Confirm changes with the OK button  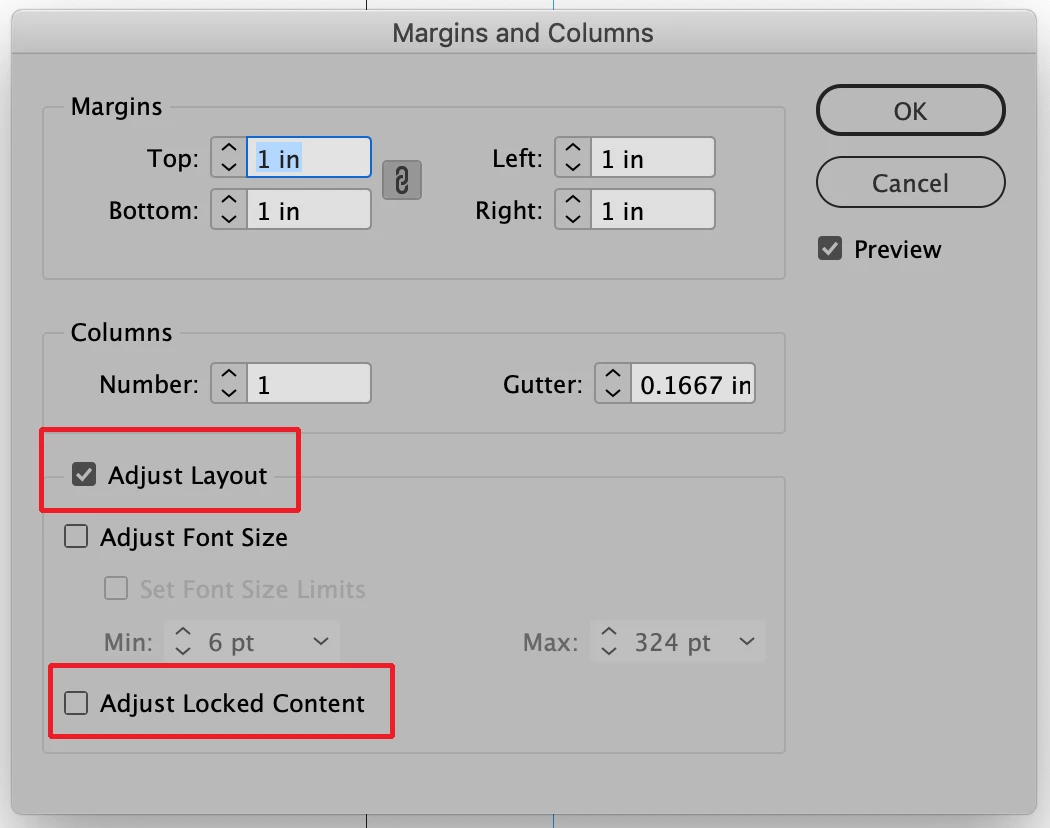(910, 111)
